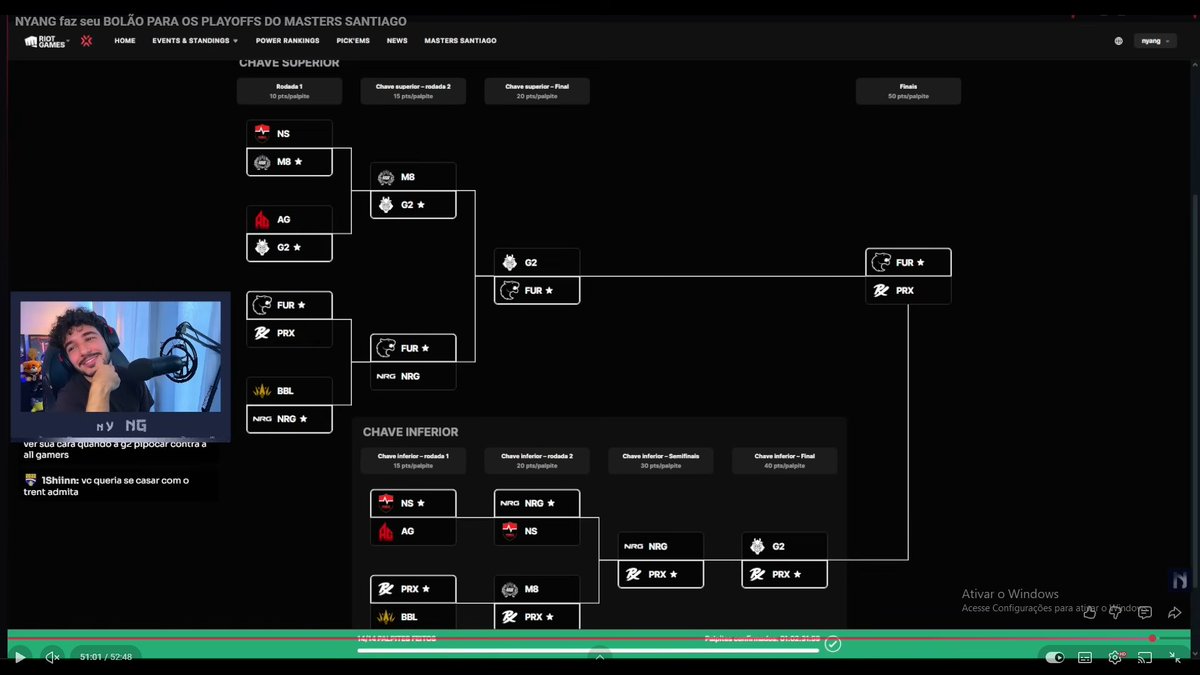This screenshot has width=1200, height=675.
Task: Like the video with the thumbs up icon
Action: [1089, 612]
